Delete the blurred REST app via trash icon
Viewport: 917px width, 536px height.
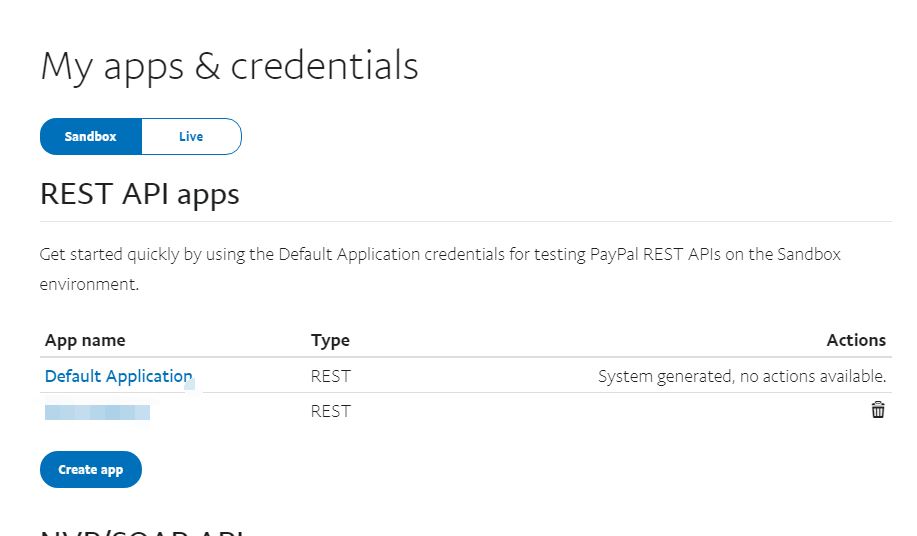coord(877,410)
